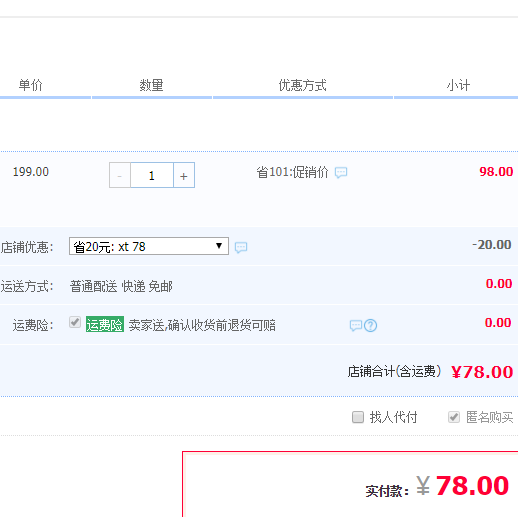Open the freight insurance help question icon
This screenshot has height=517, width=518.
tap(370, 325)
